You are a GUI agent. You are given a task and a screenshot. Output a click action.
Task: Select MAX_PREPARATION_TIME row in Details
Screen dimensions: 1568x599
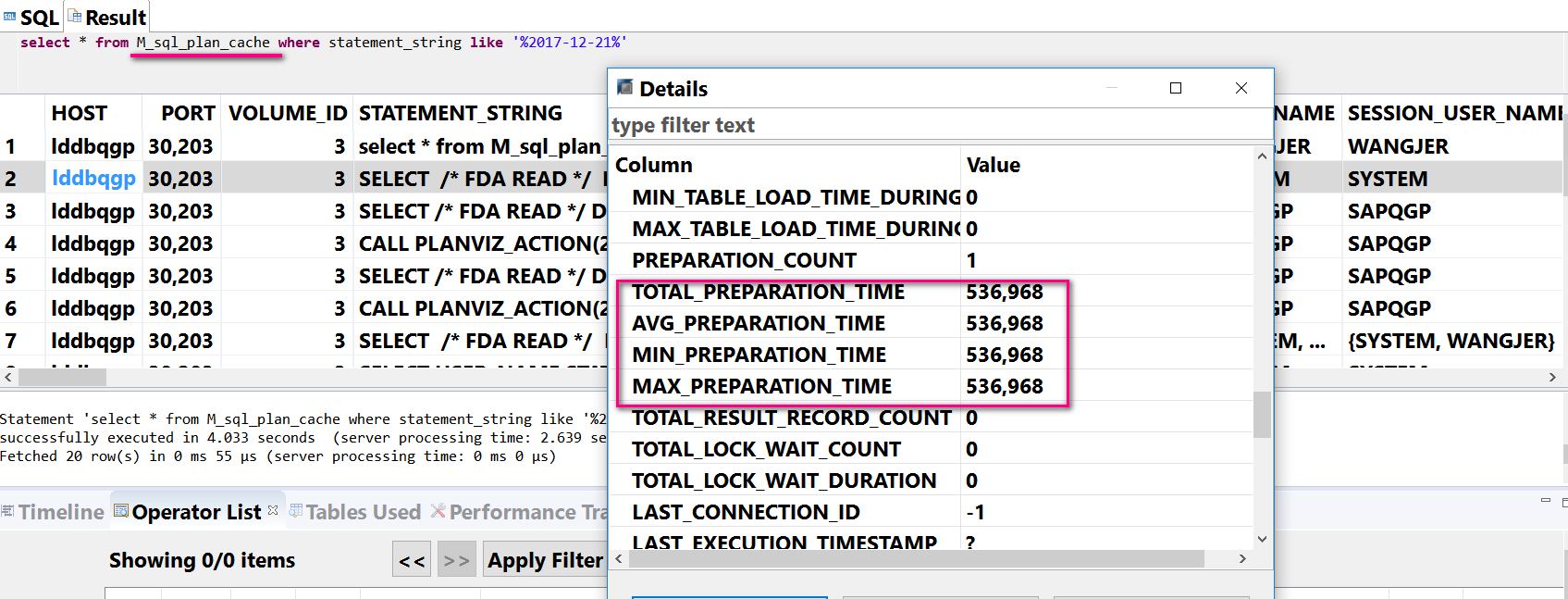click(x=932, y=386)
